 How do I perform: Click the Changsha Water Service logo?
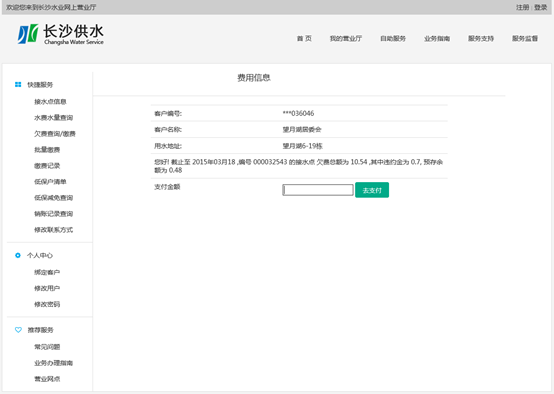60,34
